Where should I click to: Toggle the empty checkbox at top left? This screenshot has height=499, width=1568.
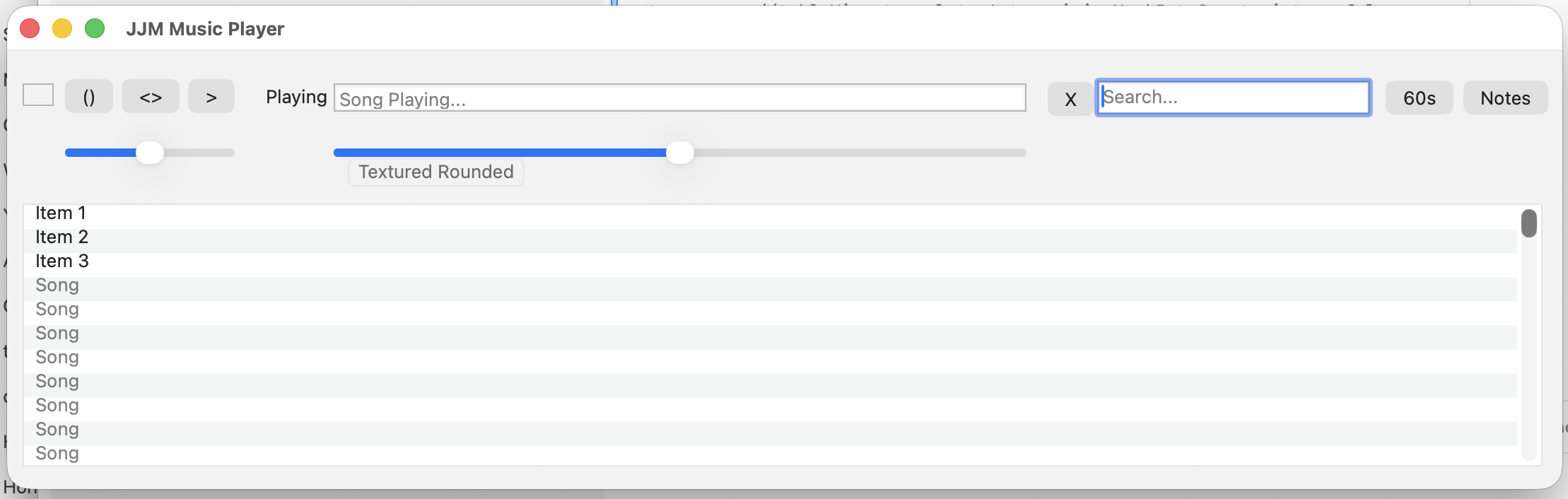(38, 95)
